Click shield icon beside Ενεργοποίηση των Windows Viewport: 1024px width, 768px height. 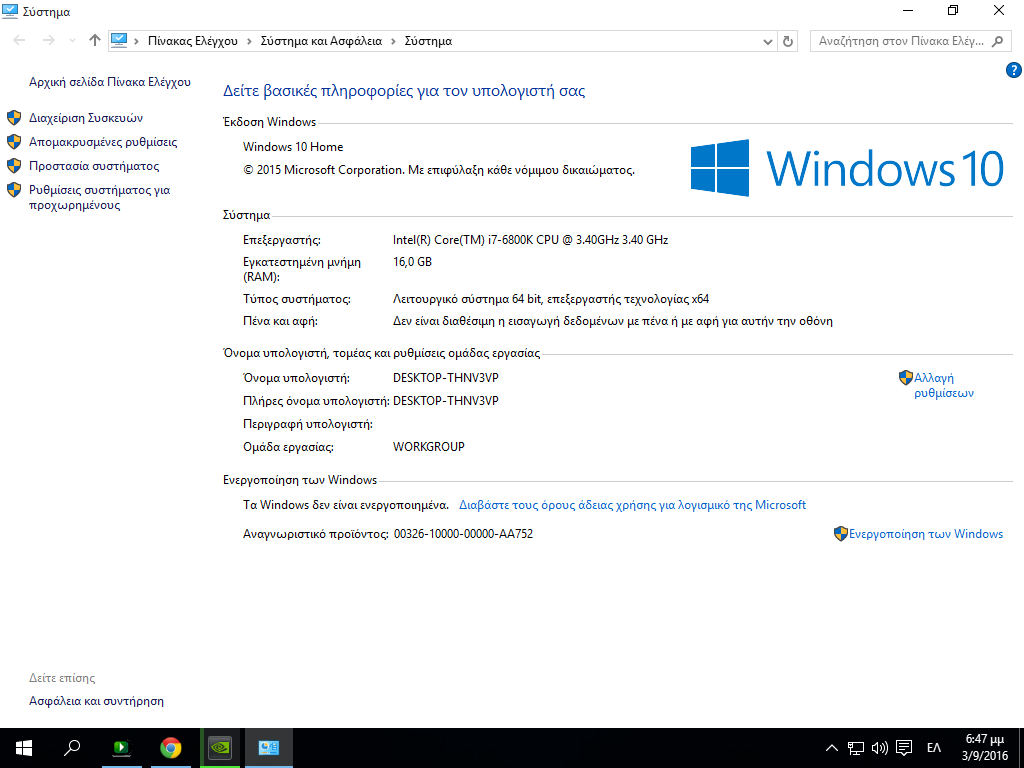pos(841,534)
